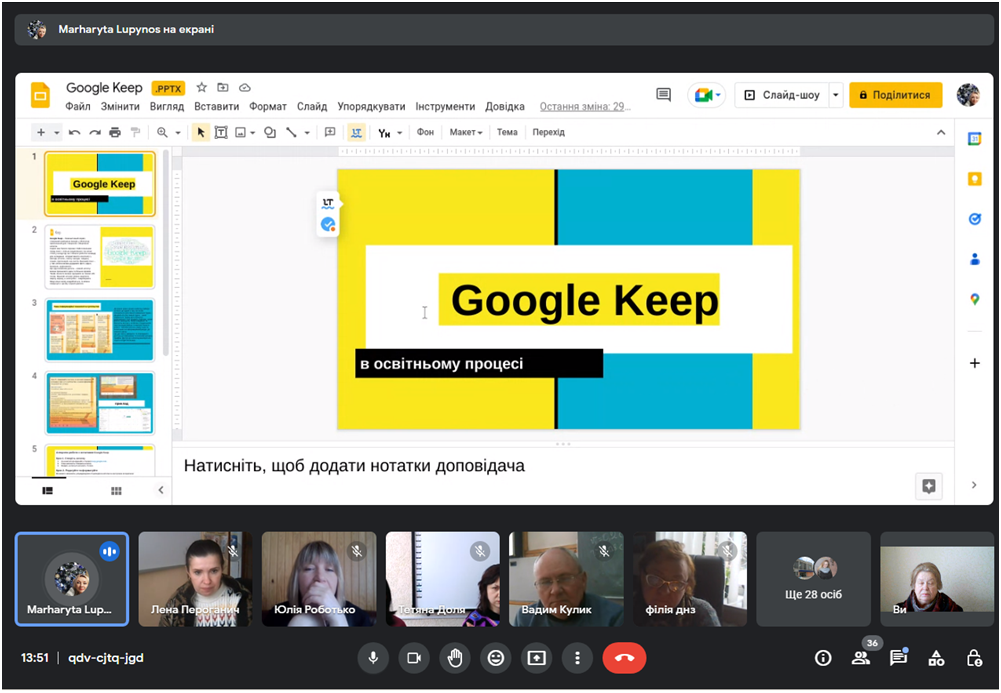The image size is (1001, 693).
Task: Click the move to folder icon
Action: [223, 87]
